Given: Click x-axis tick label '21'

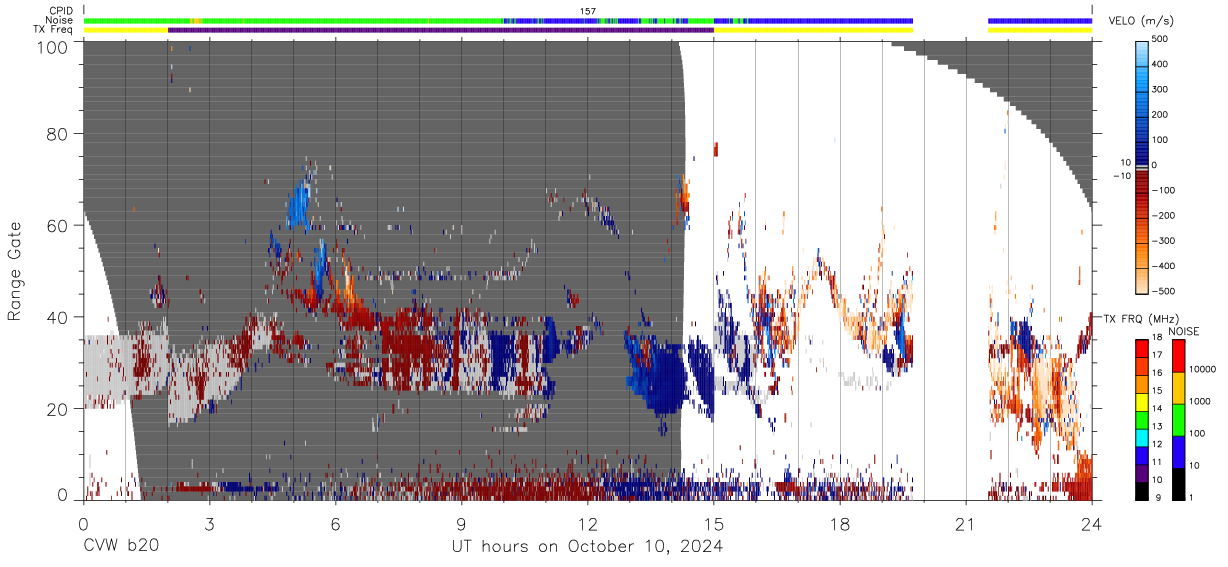Looking at the screenshot, I should (x=966, y=523).
